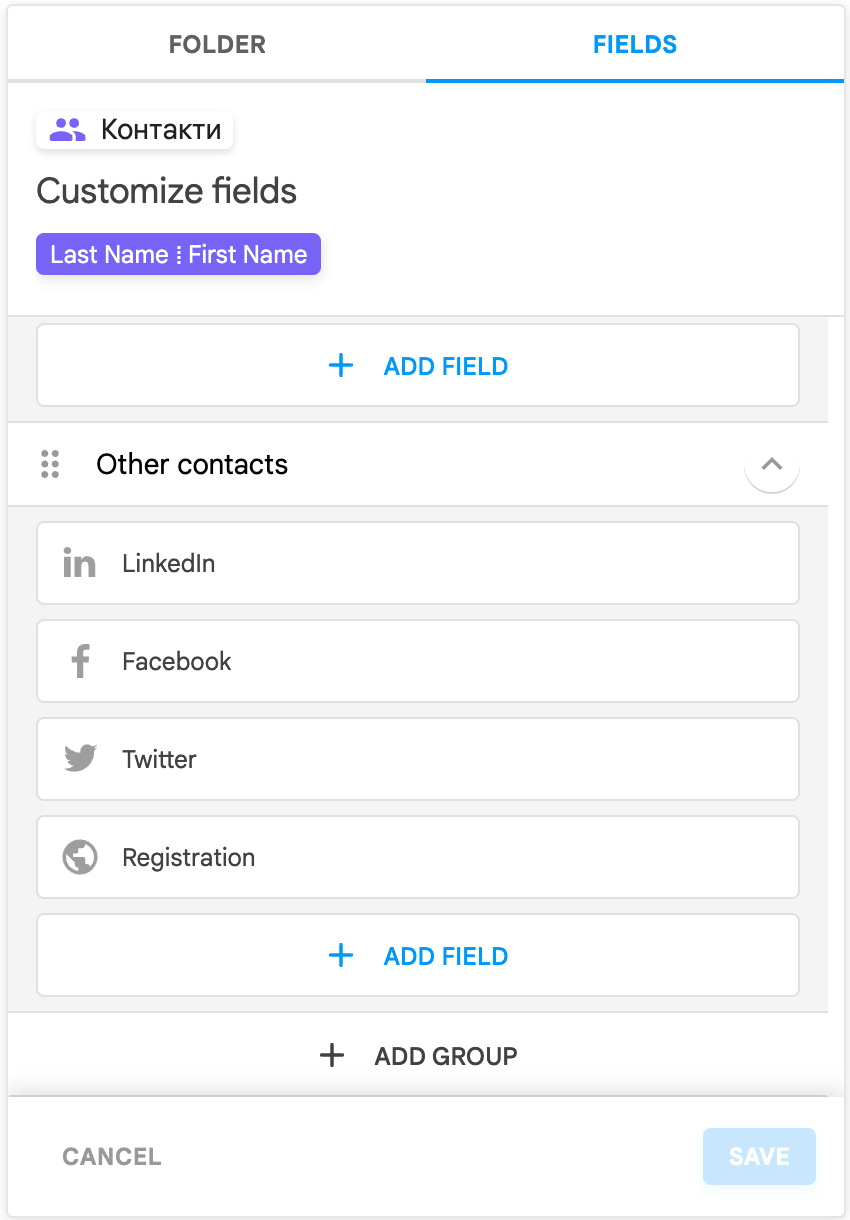Click the contacts people icon on Контакти chip
850x1220 pixels.
(65, 128)
